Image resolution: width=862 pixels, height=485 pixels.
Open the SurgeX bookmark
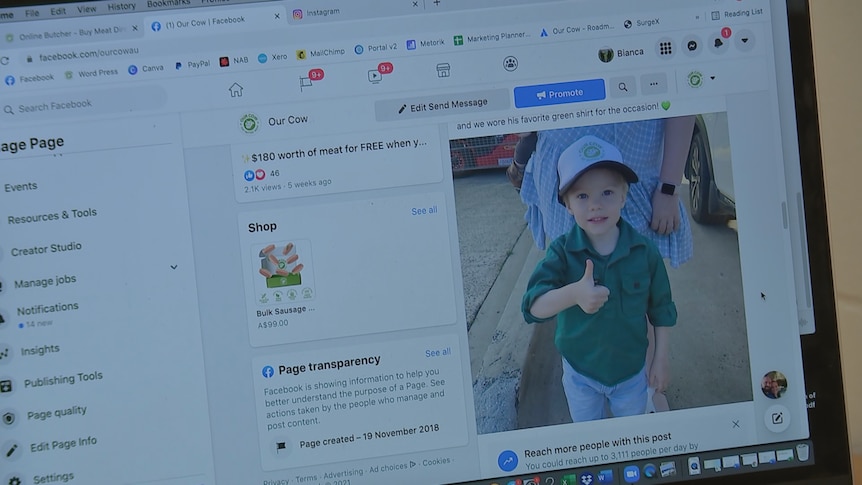pyautogui.click(x=642, y=23)
